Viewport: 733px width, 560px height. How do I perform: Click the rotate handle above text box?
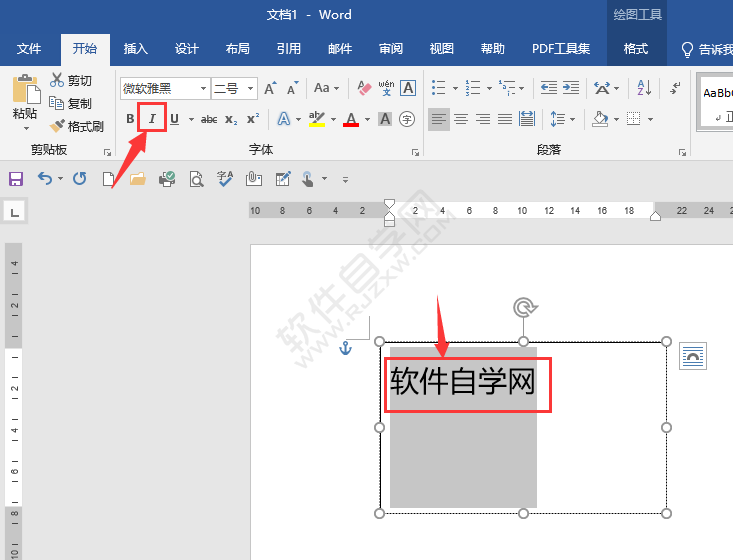525,308
